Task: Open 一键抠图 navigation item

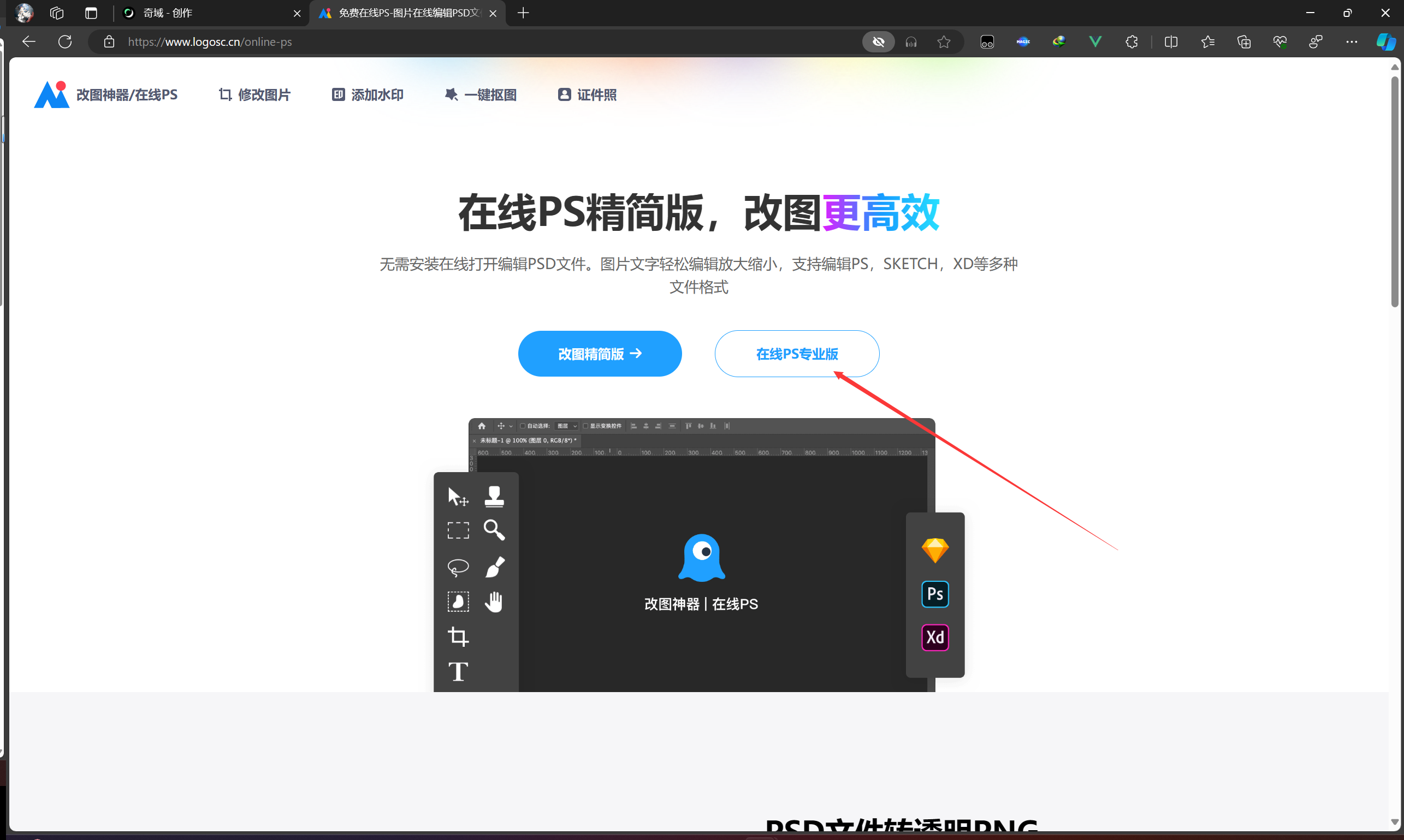Action: [x=480, y=94]
